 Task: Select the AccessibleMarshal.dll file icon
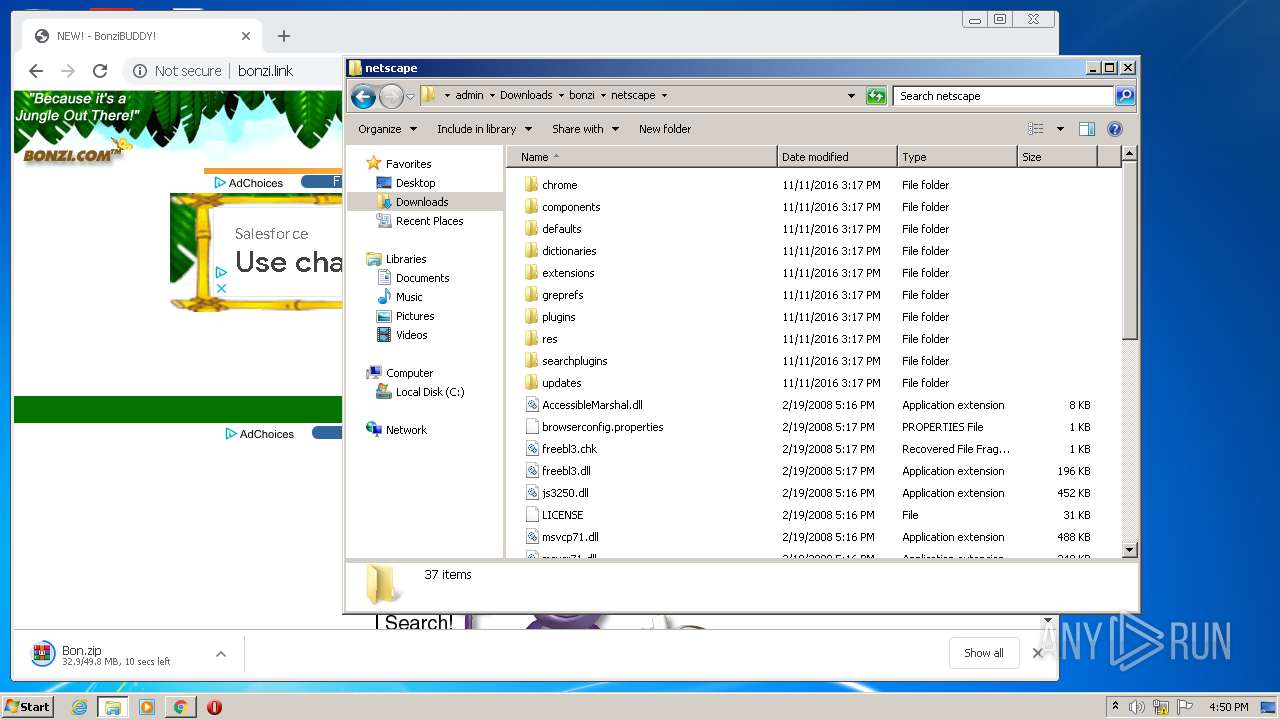click(532, 405)
